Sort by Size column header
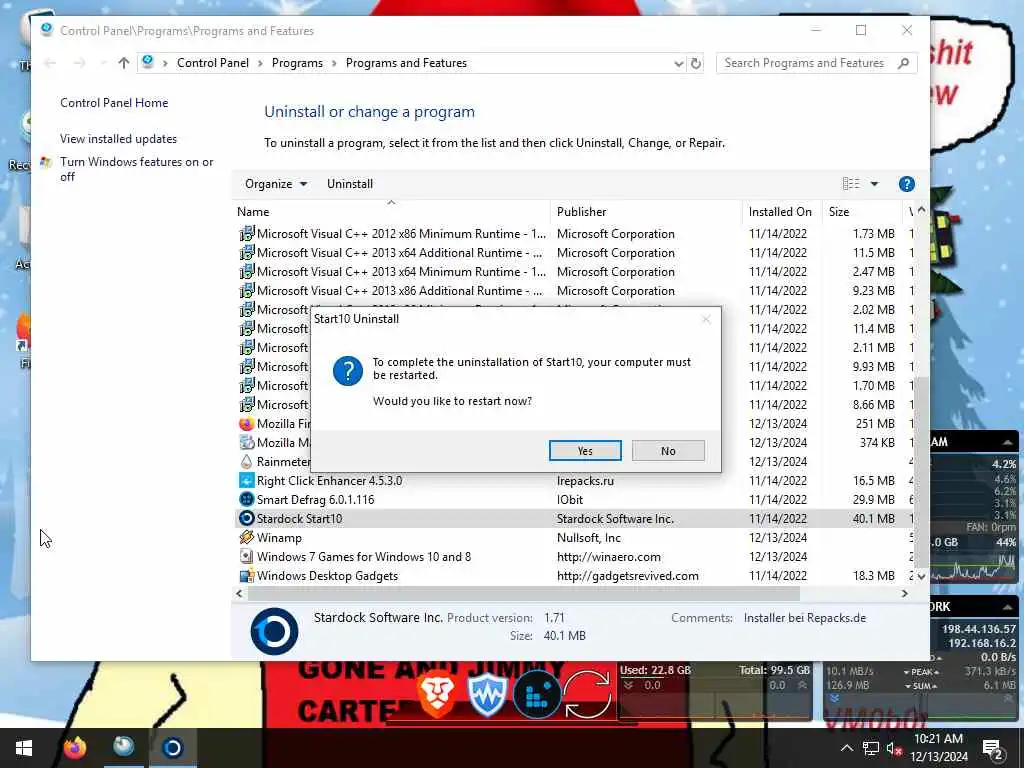 coord(862,212)
